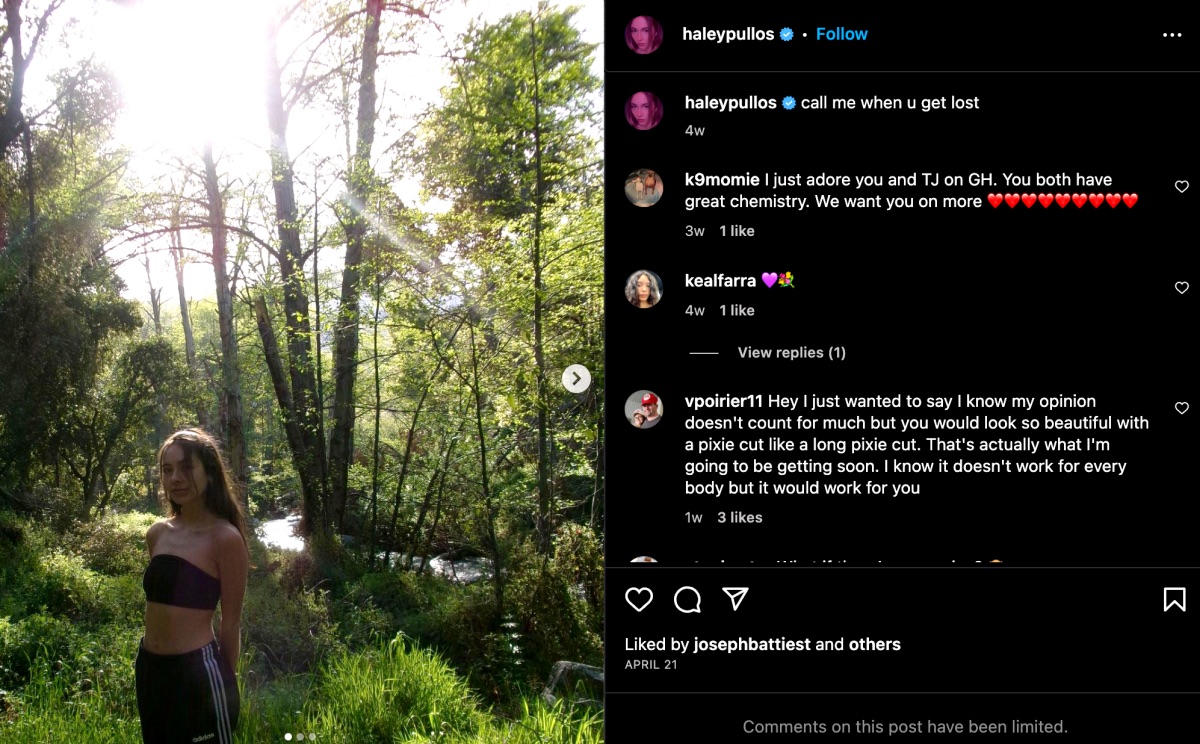1200x744 pixels.
Task: Save post with bookmark icon
Action: [1174, 599]
